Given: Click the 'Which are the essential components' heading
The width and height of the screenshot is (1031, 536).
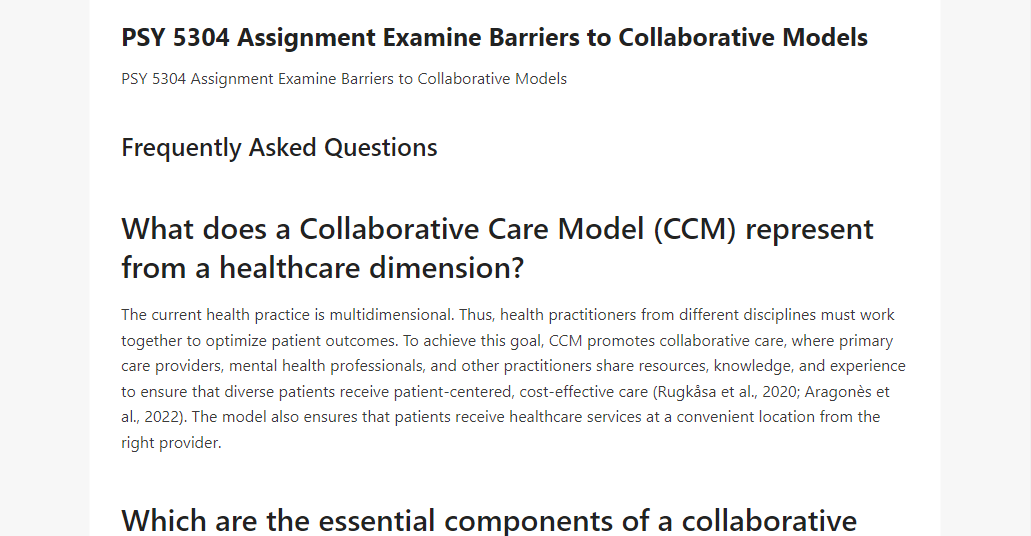Looking at the screenshot, I should [x=489, y=521].
